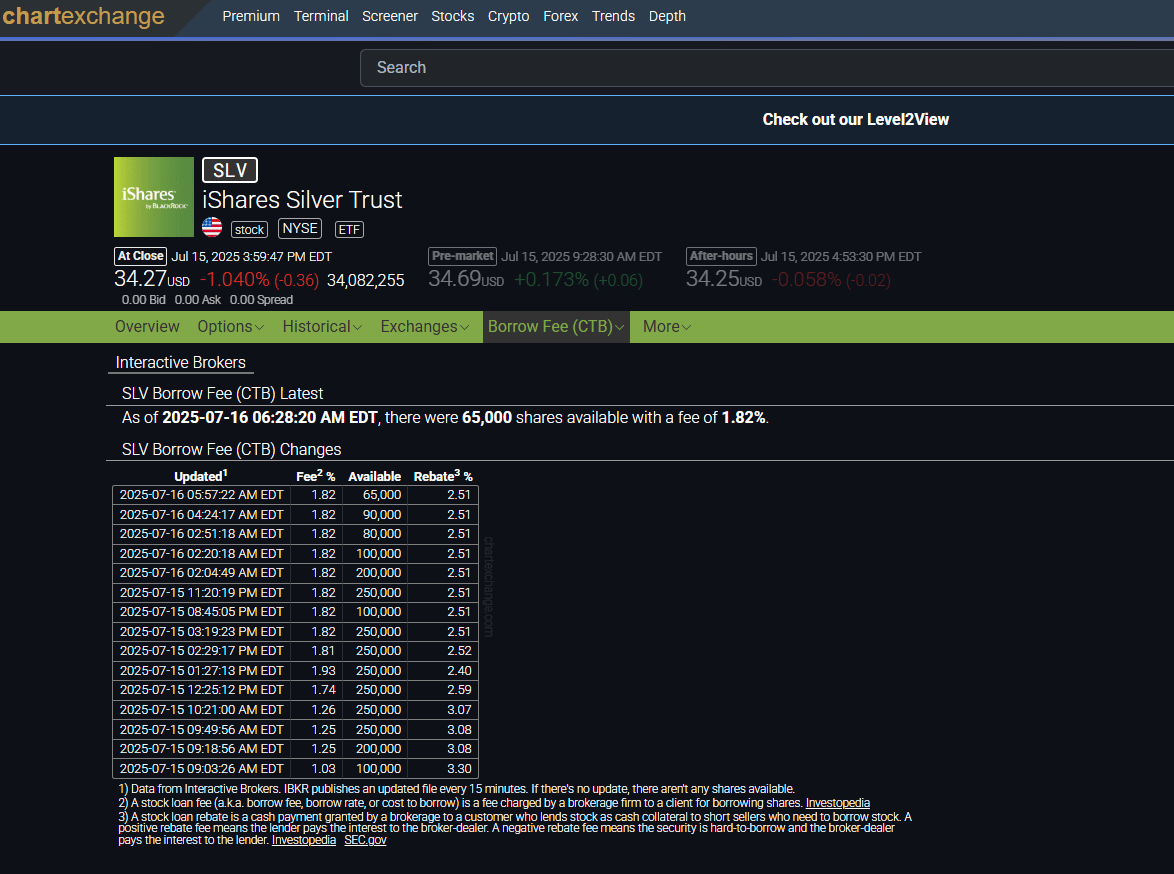
Task: Open the Forex navigation link
Action: pos(560,16)
